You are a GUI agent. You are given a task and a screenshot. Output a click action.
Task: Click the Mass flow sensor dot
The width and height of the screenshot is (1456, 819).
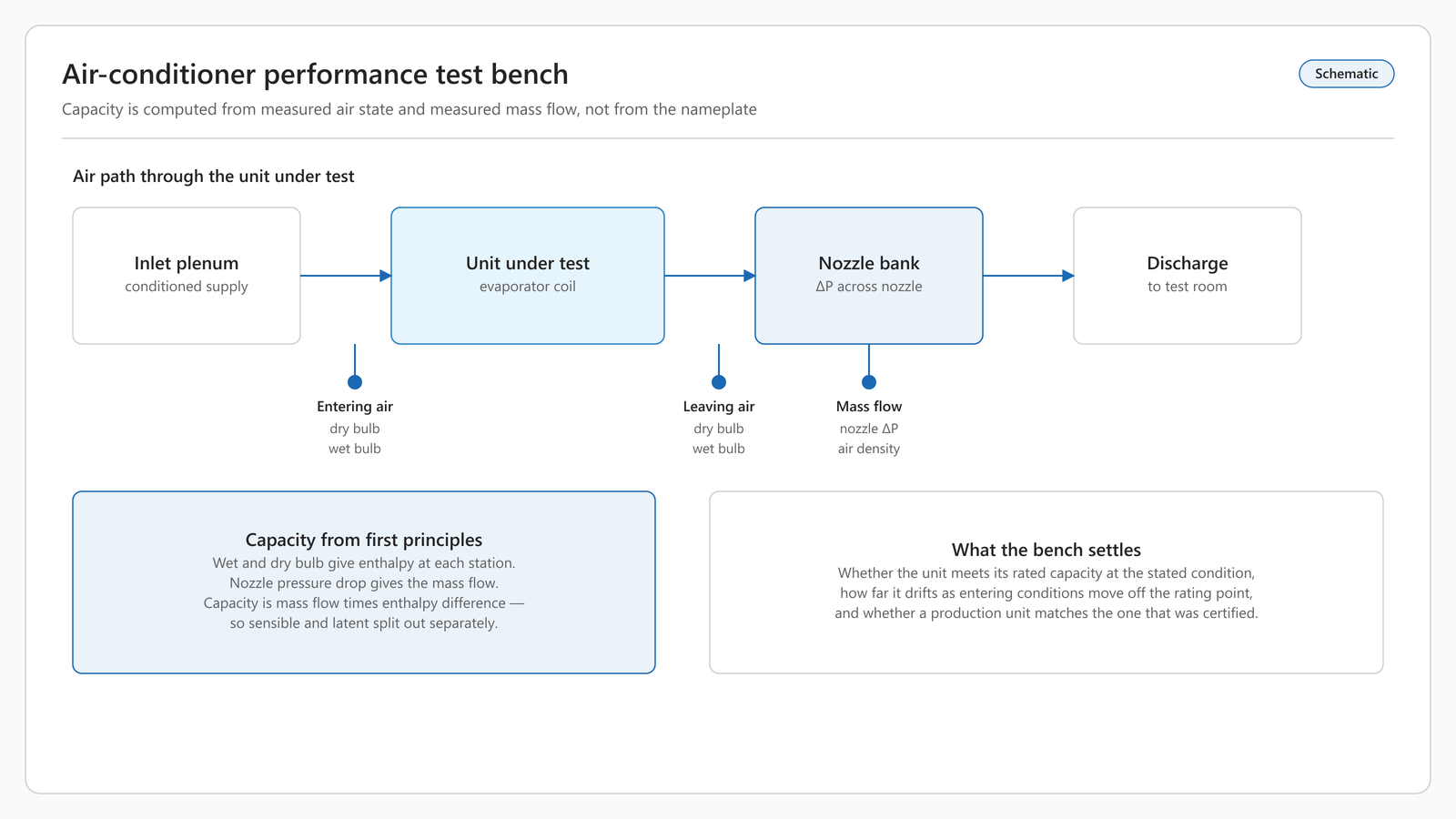coord(869,382)
